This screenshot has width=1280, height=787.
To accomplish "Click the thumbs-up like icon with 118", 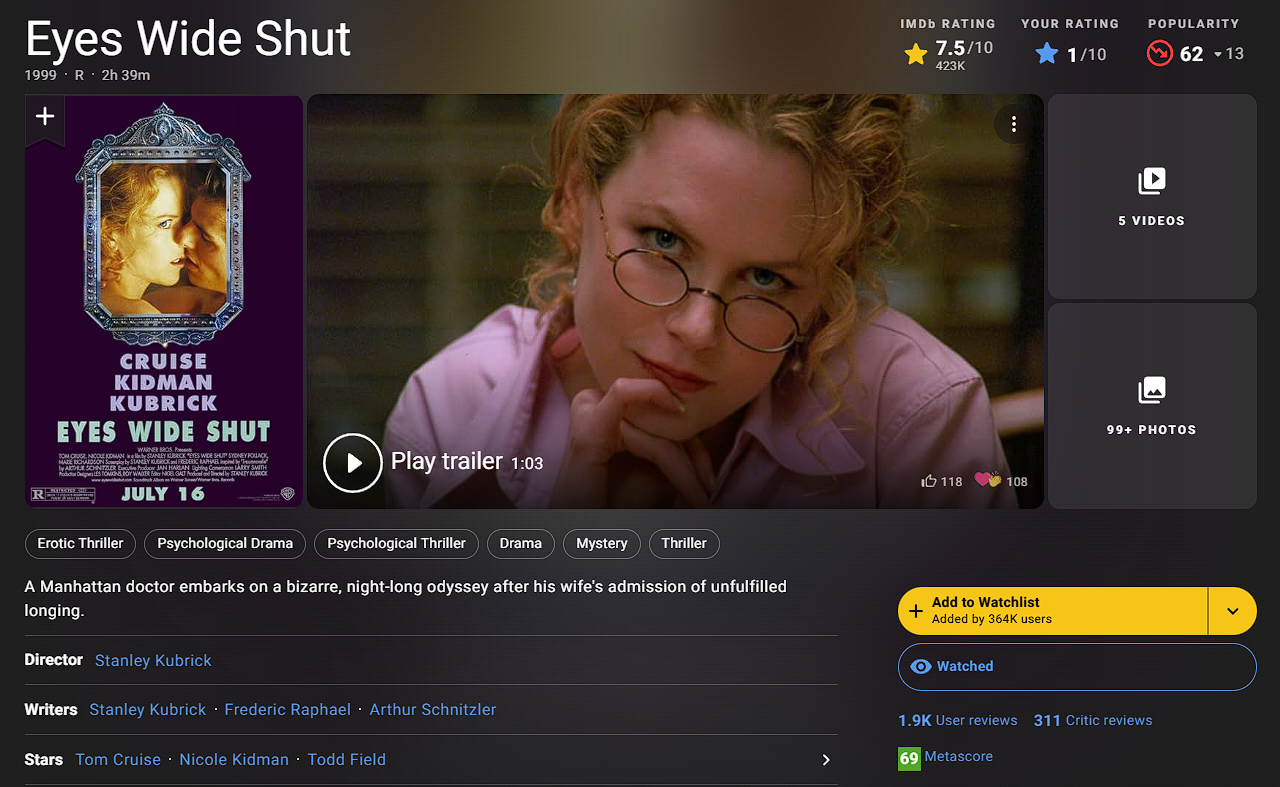I will tap(929, 481).
